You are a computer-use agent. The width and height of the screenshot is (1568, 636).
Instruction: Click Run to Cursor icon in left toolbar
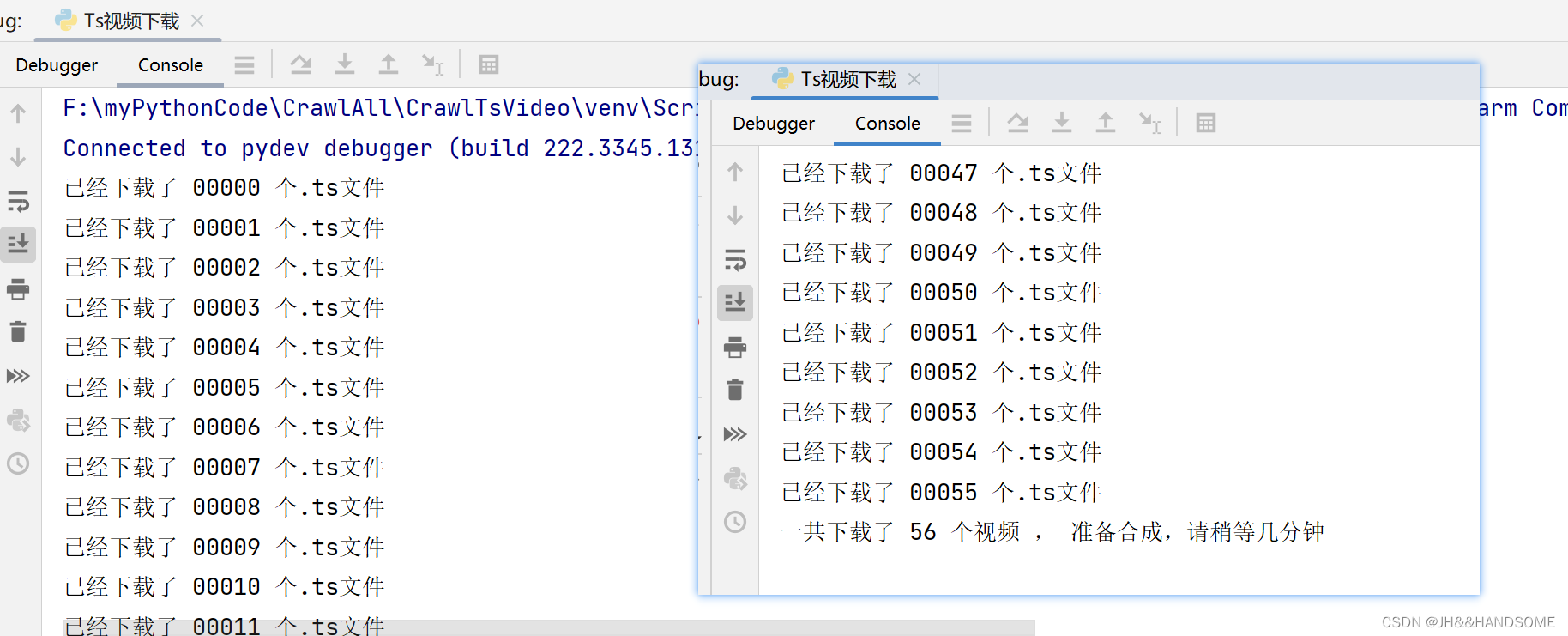432,64
